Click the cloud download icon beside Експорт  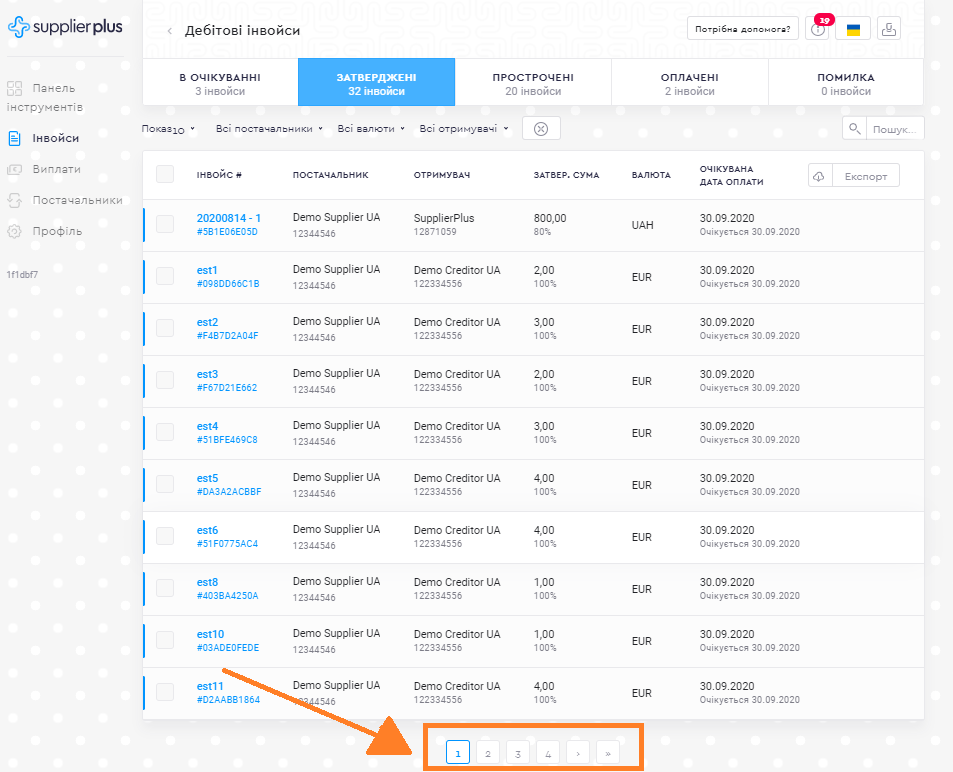tap(819, 175)
